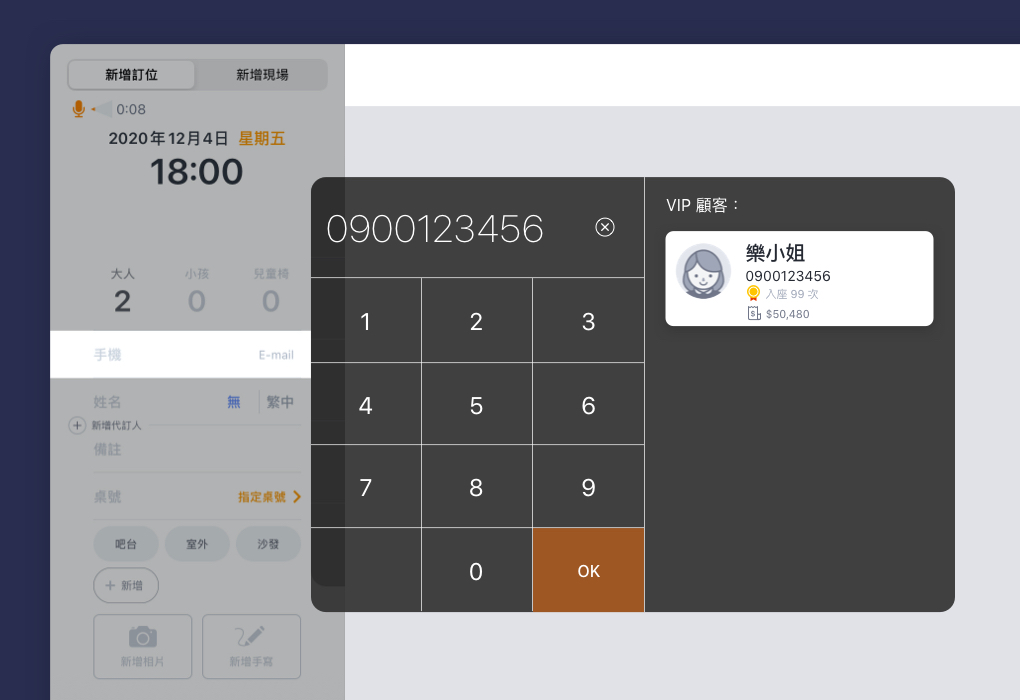Switch to the 新增現場 tab

point(262,75)
